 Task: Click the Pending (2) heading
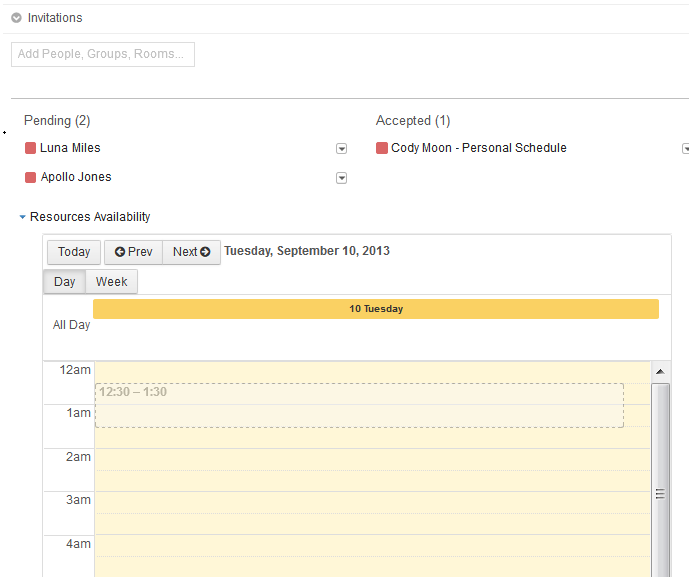click(57, 120)
